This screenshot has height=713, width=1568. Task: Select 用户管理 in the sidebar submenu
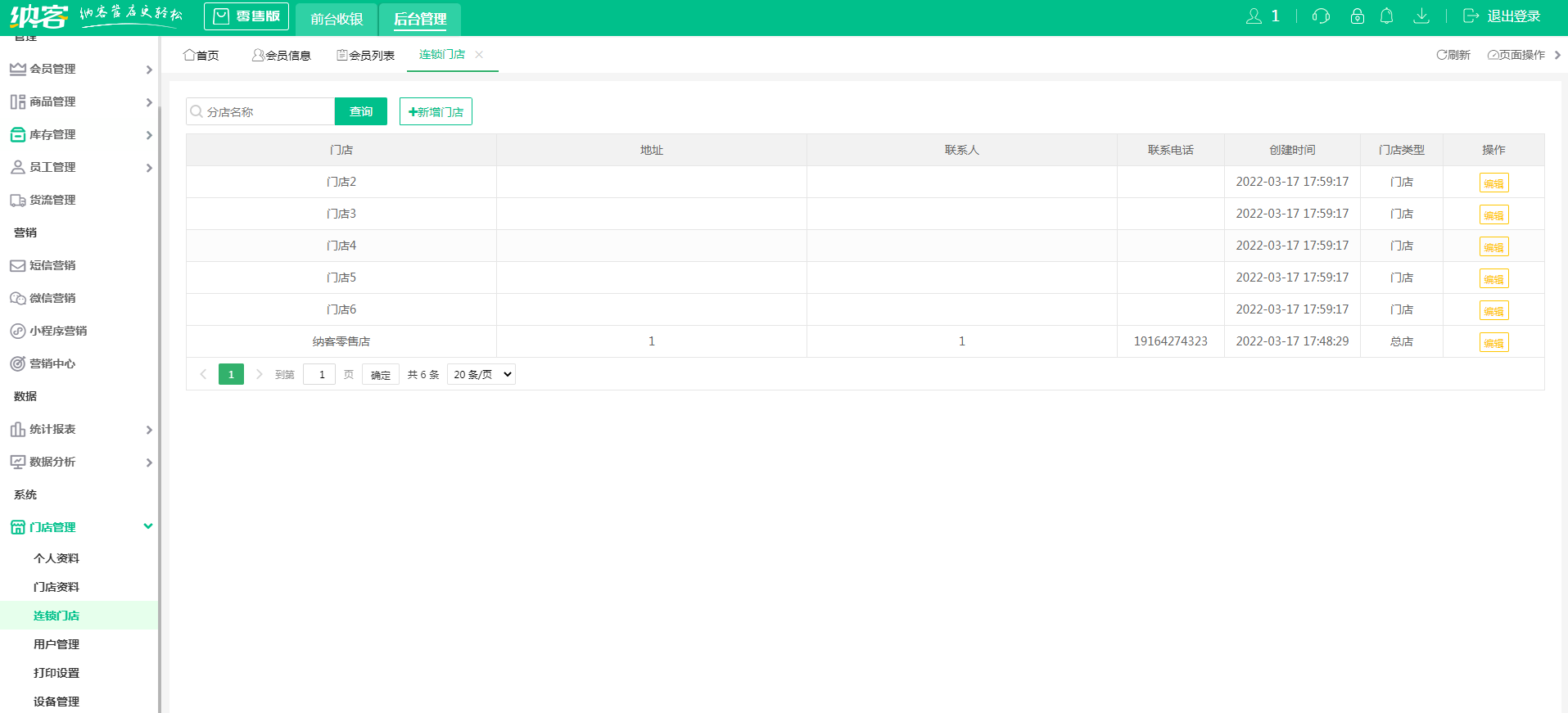tap(56, 644)
